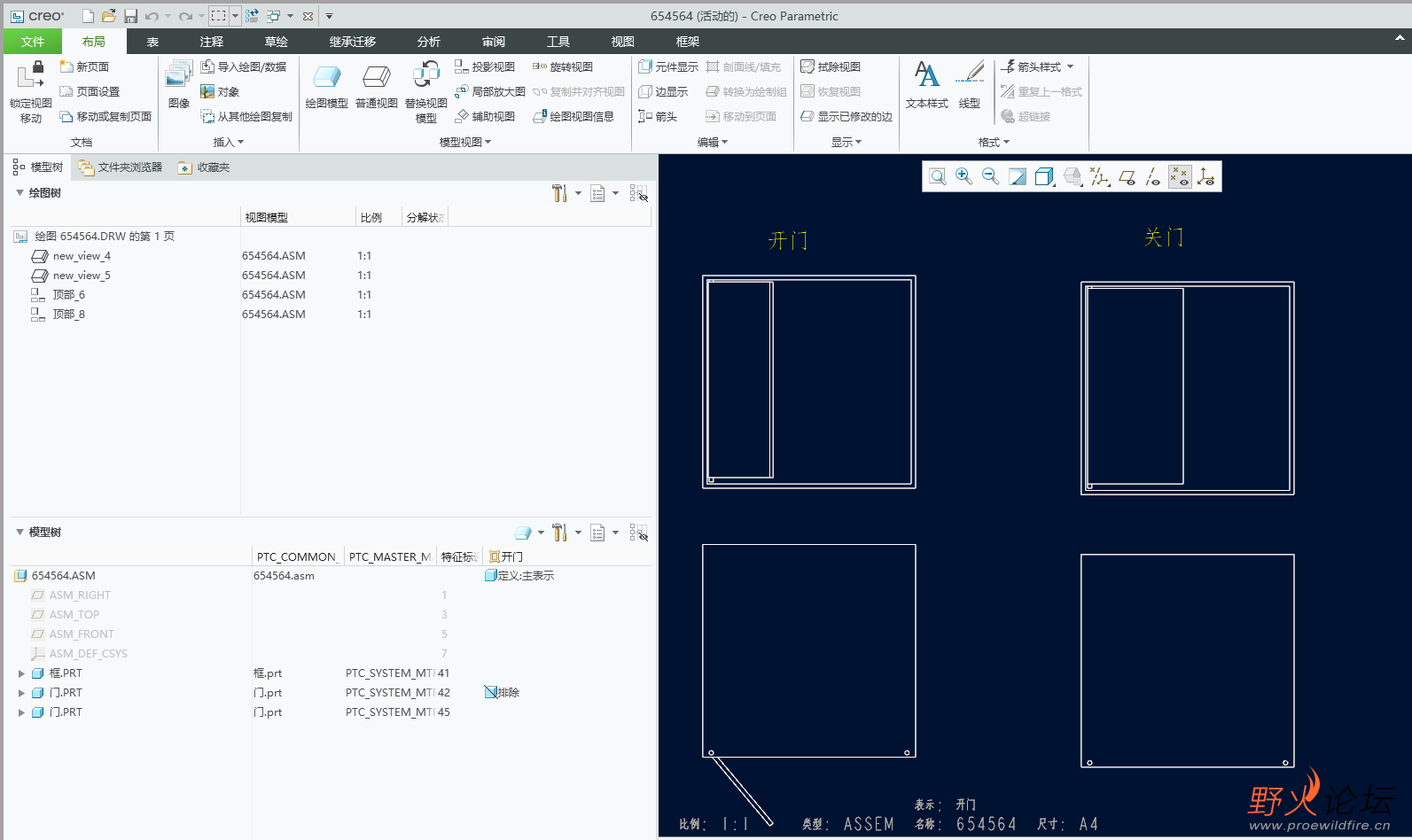Viewport: 1412px width, 840px height.
Task: Expand the 编辑 group dropdown
Action: (713, 142)
